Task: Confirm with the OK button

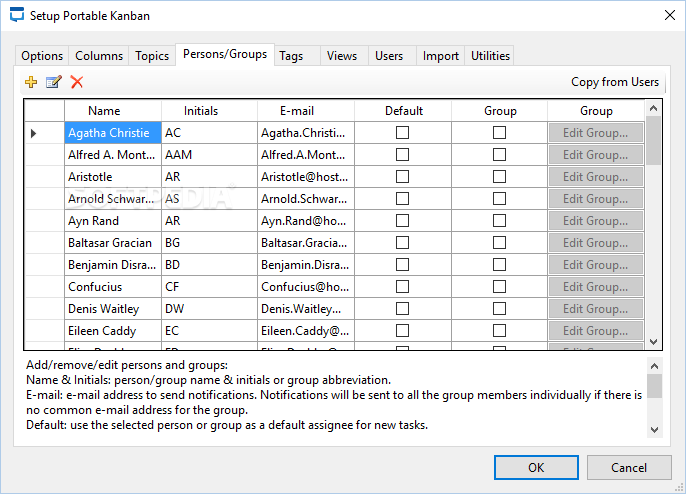Action: pyautogui.click(x=536, y=468)
